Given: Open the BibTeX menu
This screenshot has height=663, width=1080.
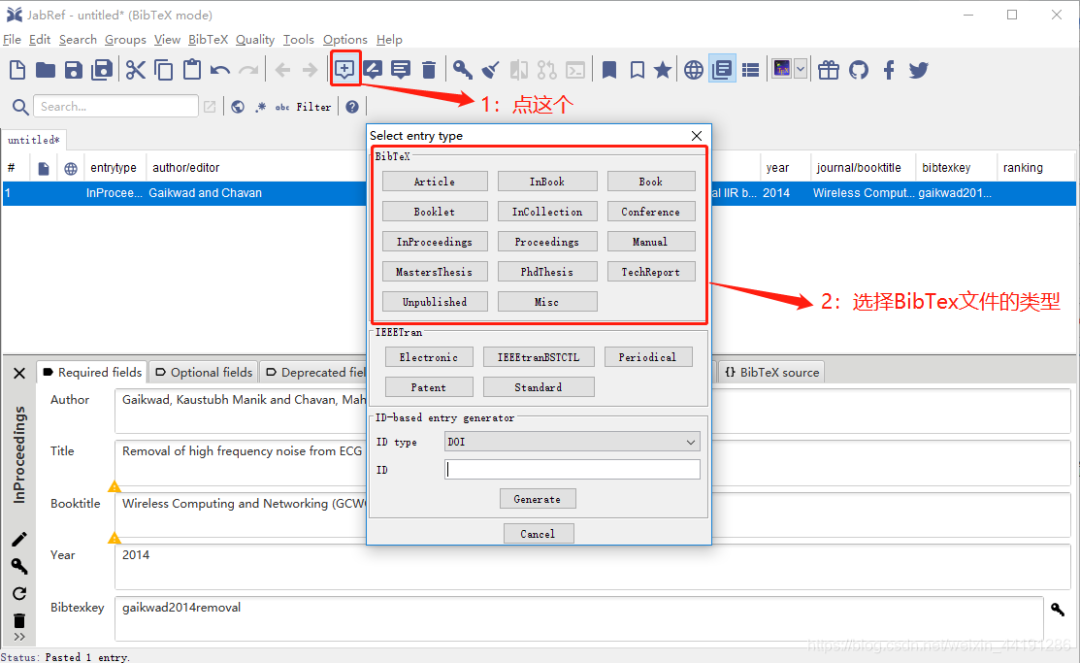Looking at the screenshot, I should pyautogui.click(x=208, y=39).
